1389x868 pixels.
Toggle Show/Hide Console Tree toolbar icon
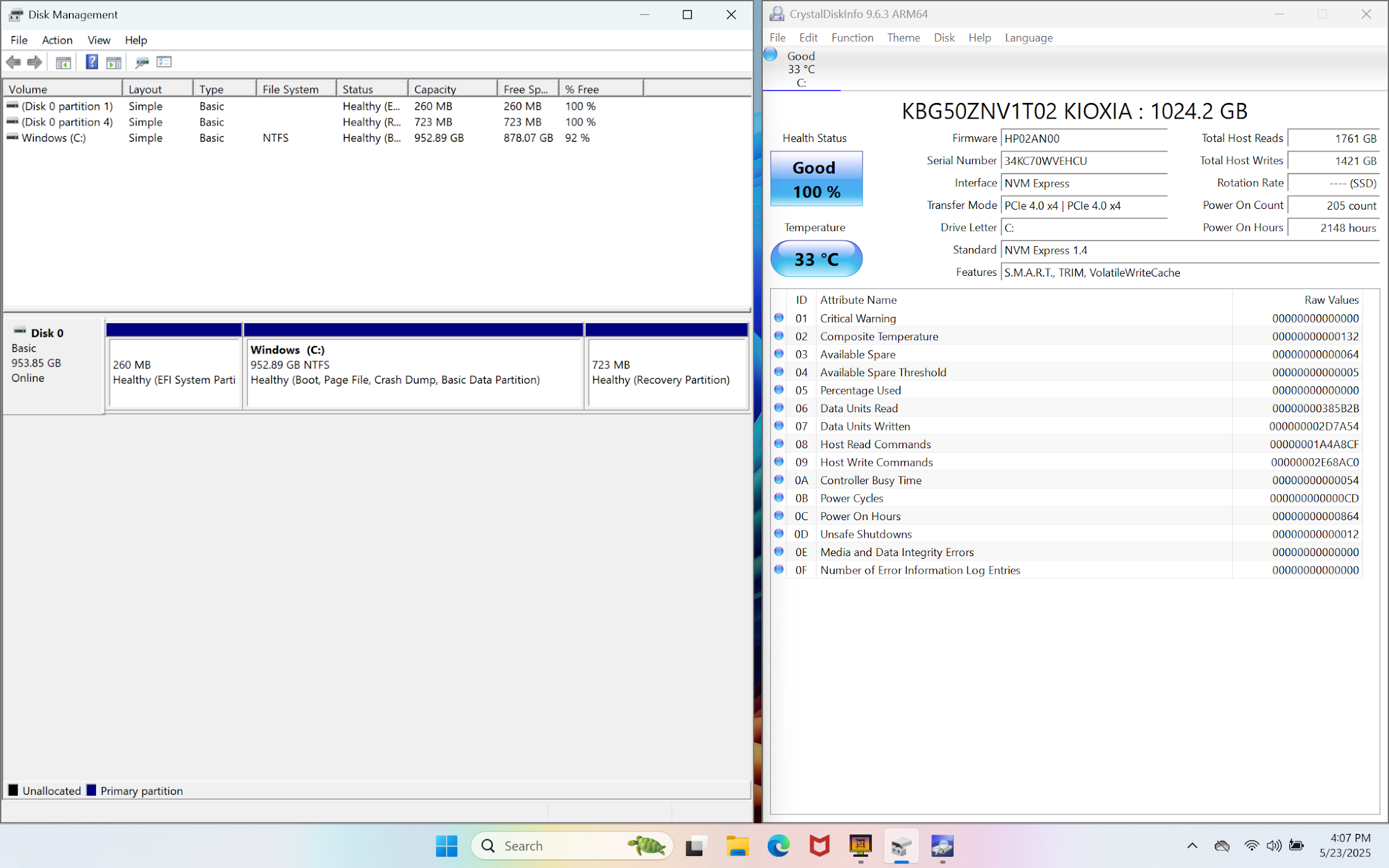[x=63, y=62]
